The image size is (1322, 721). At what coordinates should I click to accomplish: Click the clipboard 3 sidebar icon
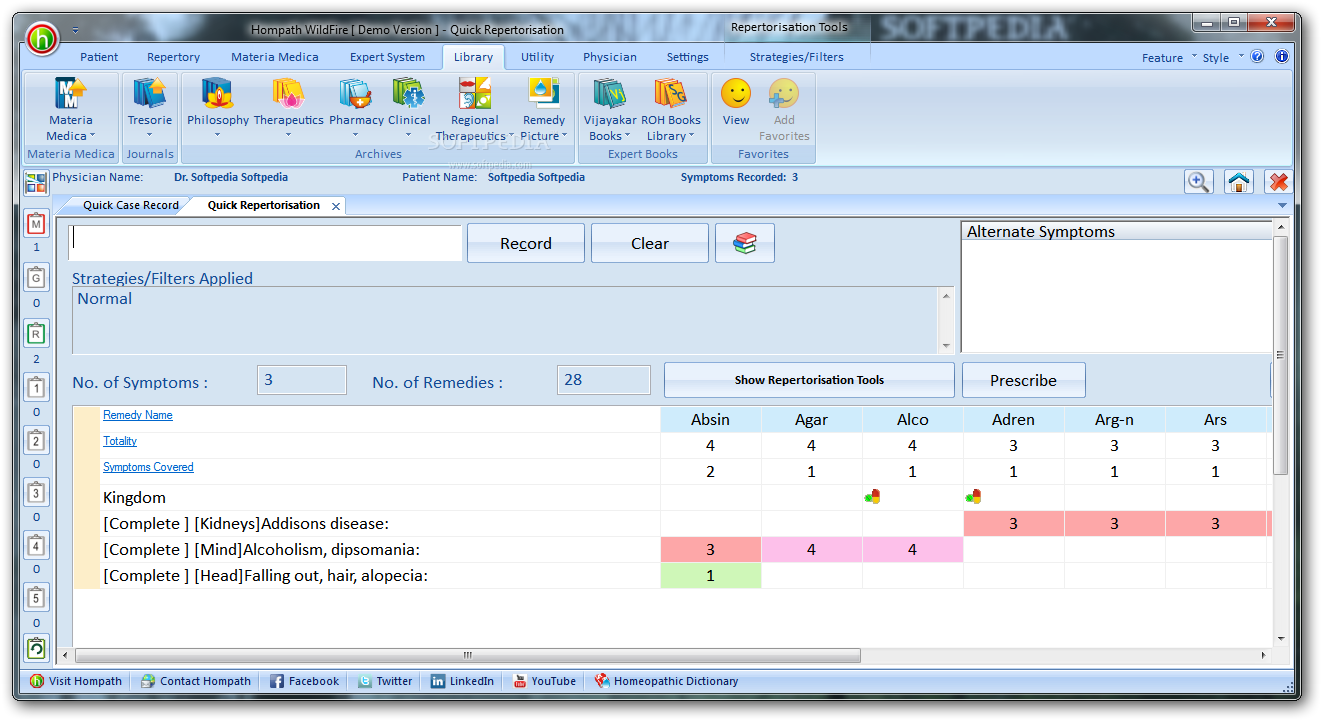coord(37,492)
